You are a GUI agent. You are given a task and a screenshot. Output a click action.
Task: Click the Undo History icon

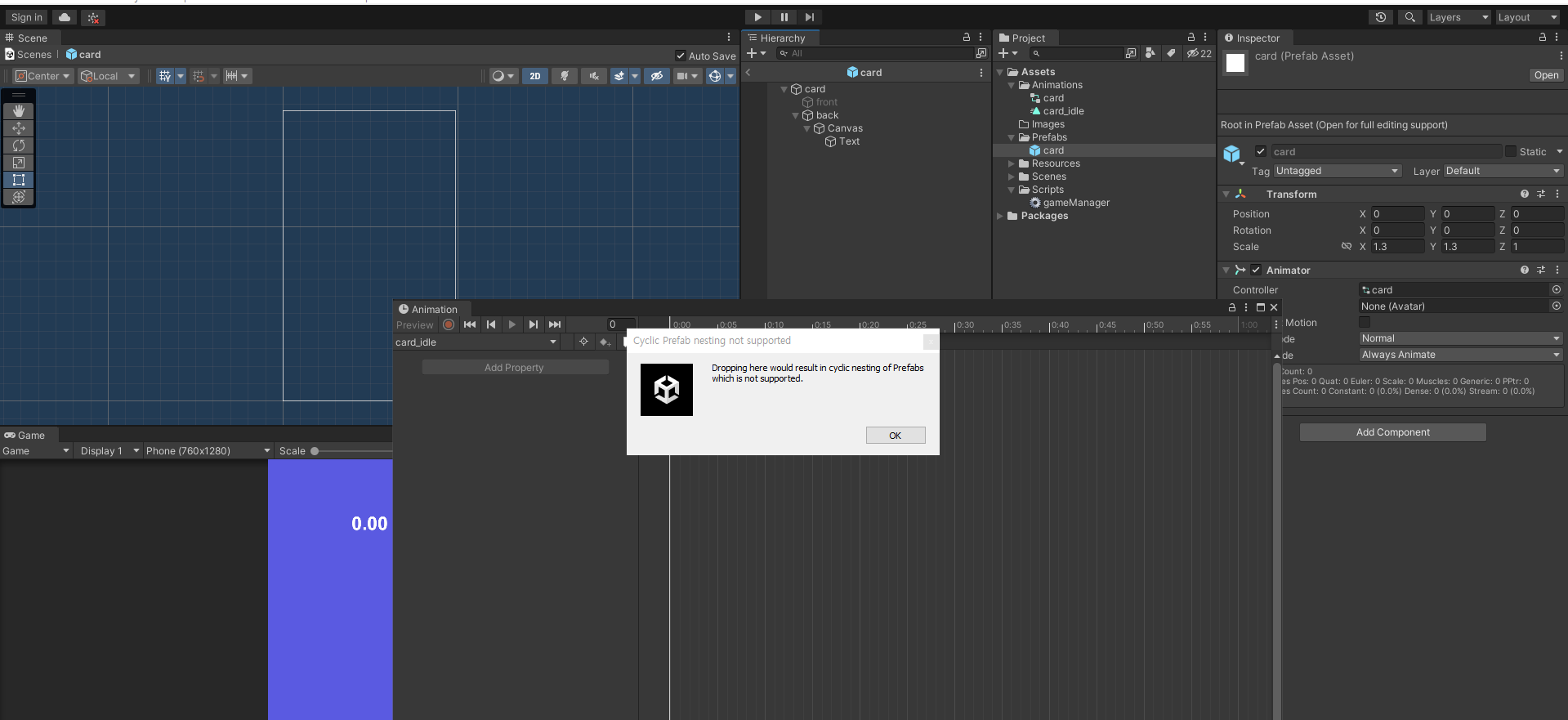click(1381, 17)
